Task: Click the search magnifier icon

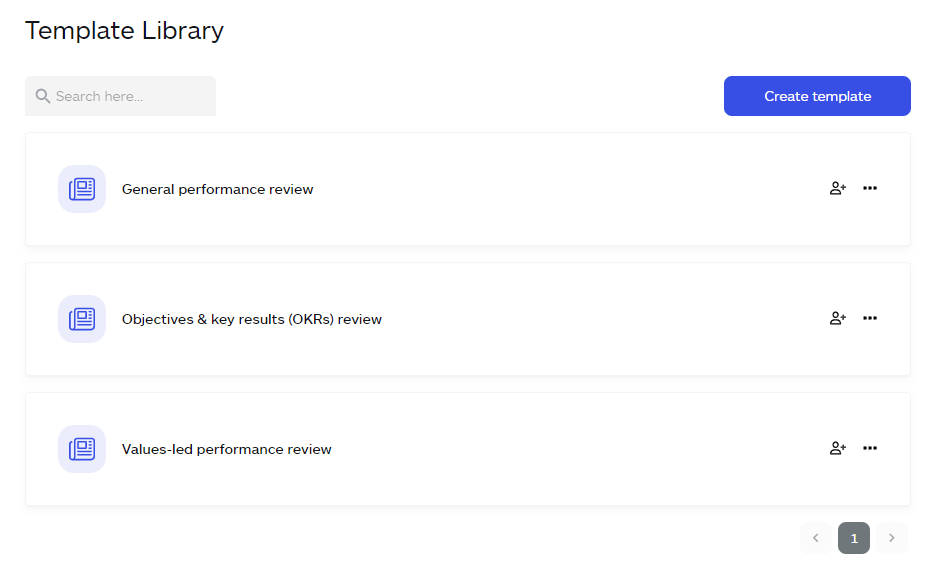Action: (42, 95)
